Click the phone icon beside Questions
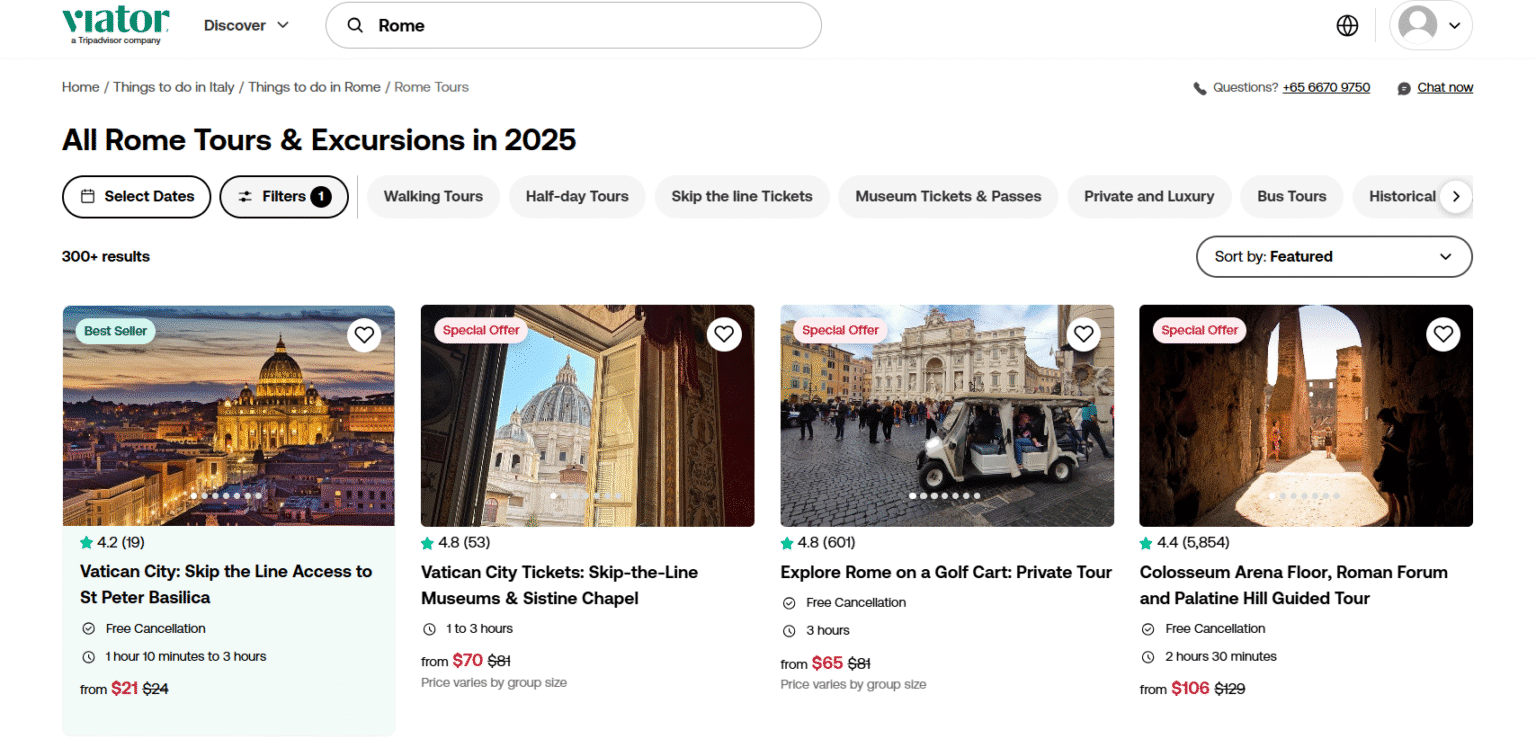Image resolution: width=1536 pixels, height=748 pixels. point(1199,87)
